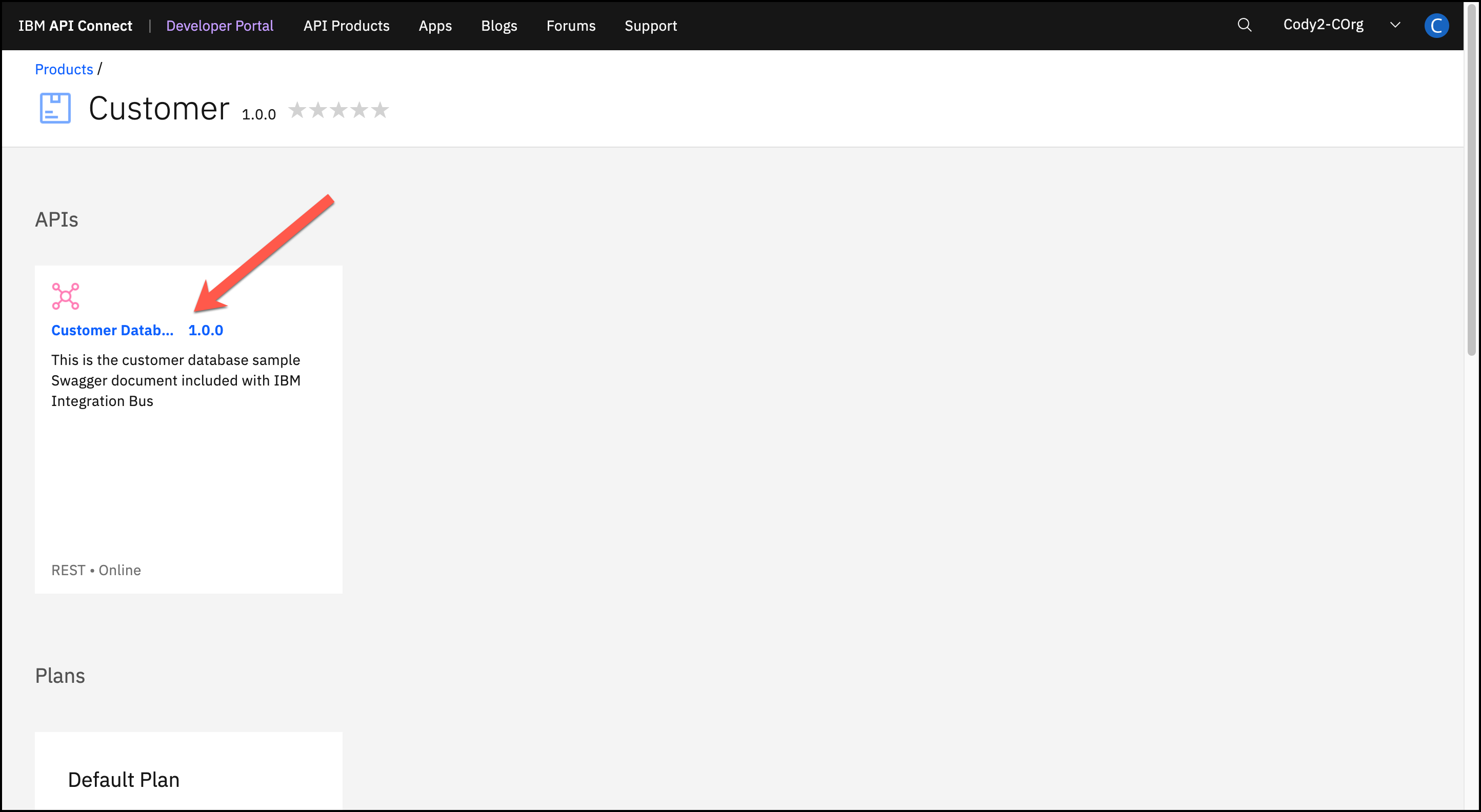This screenshot has height=812, width=1481.
Task: Open the Customer Datab... API link
Action: (112, 331)
